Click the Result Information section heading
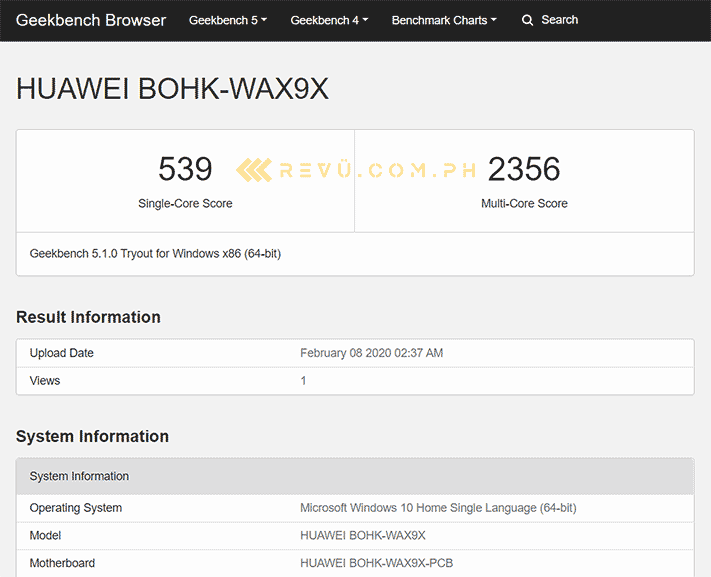711x577 pixels. [x=88, y=317]
